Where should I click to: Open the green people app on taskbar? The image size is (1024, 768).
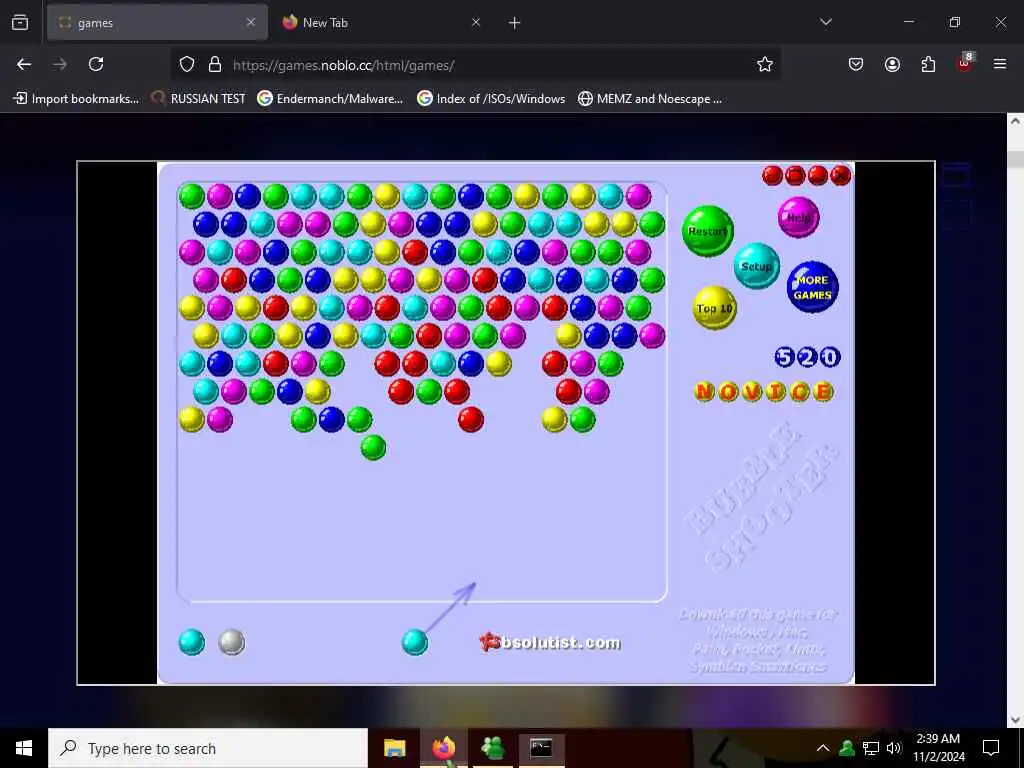[x=492, y=748]
